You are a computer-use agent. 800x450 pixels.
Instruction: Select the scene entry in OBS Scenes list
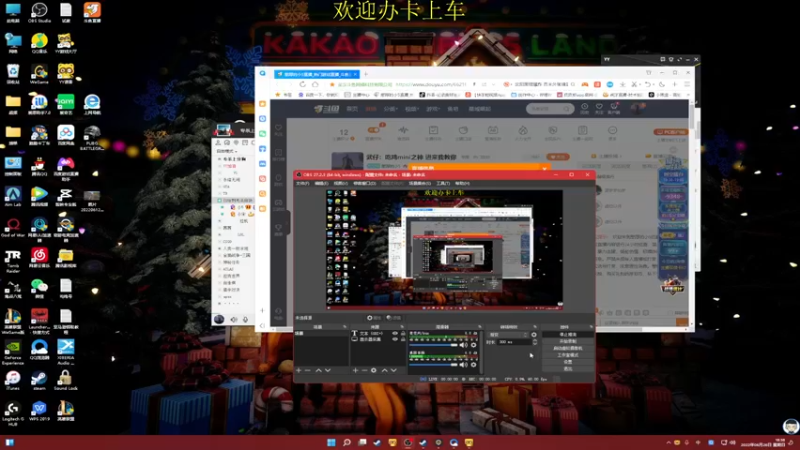(321, 334)
